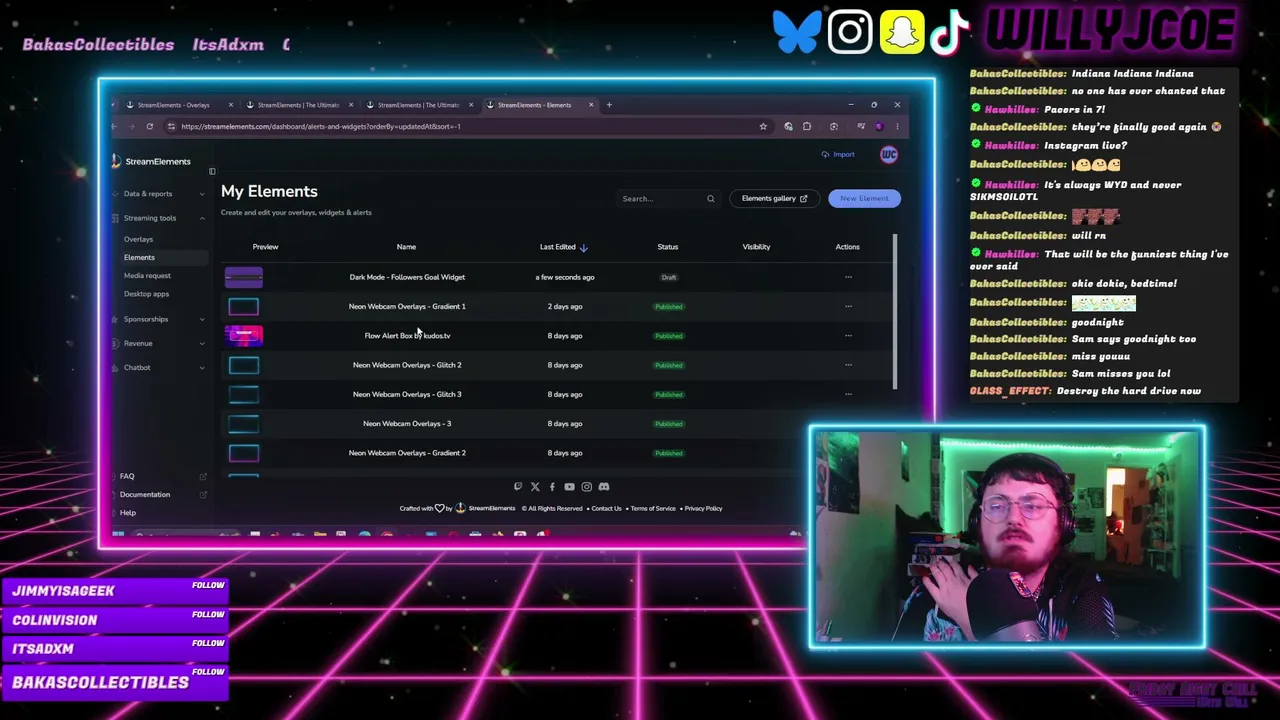The width and height of the screenshot is (1280, 720).
Task: Open the Chrome three-dot menu
Action: (x=897, y=126)
